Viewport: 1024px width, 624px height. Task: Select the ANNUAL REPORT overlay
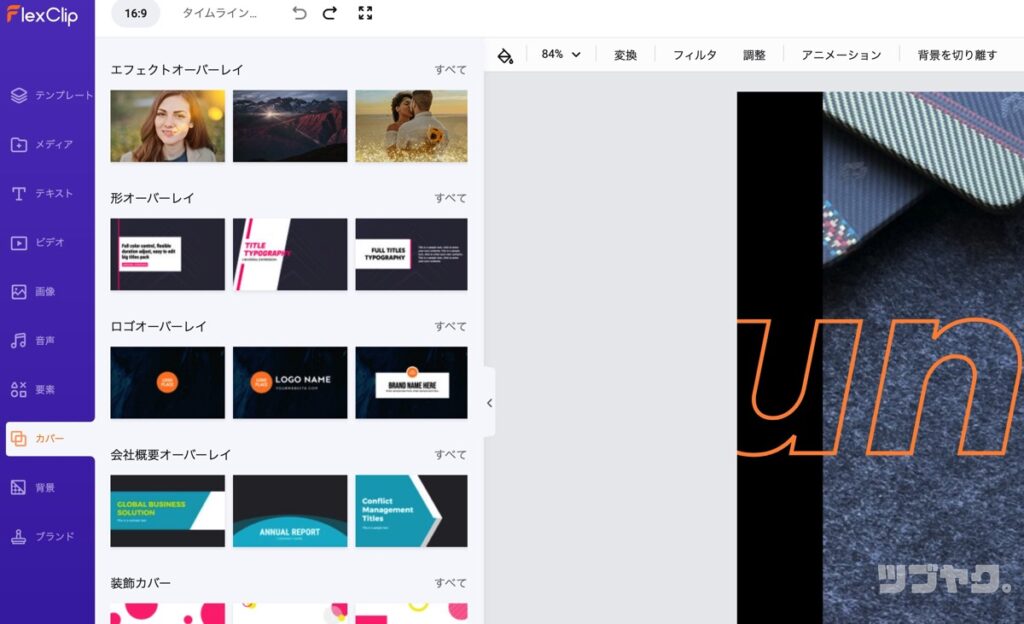click(290, 511)
